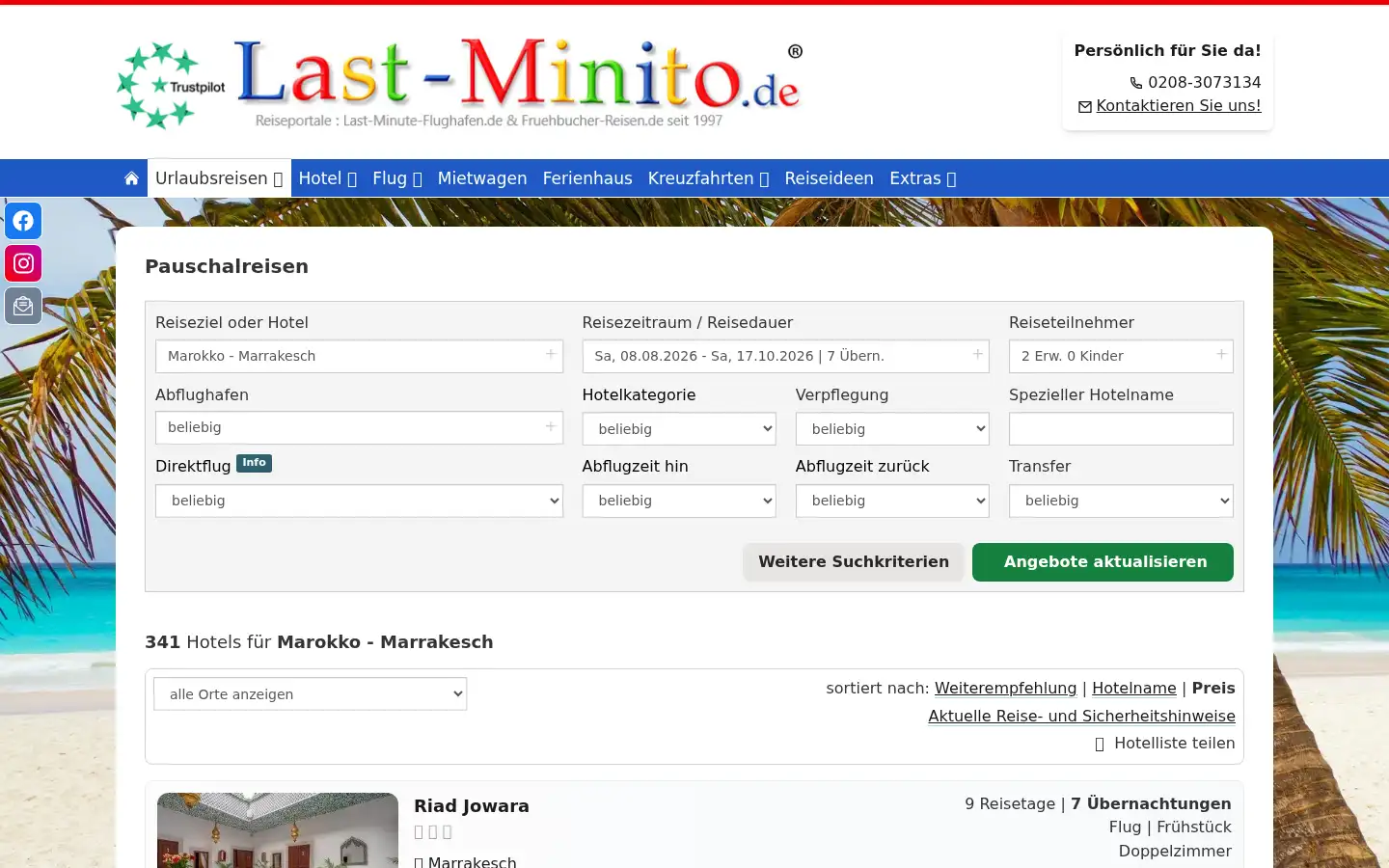
Task: Open the Hotel menu
Action: coord(328,178)
